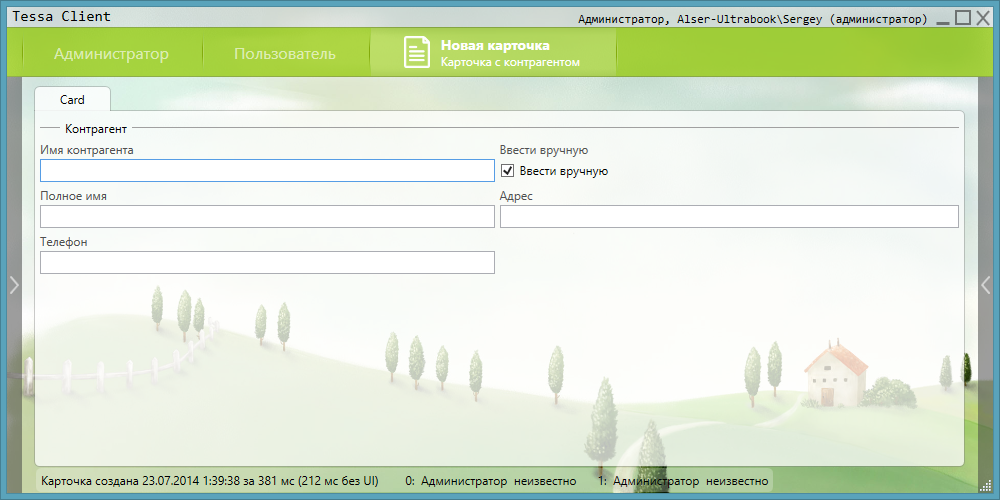Screen dimensions: 1000x500
Task: Click the Tessa Client window title
Action: [61, 17]
